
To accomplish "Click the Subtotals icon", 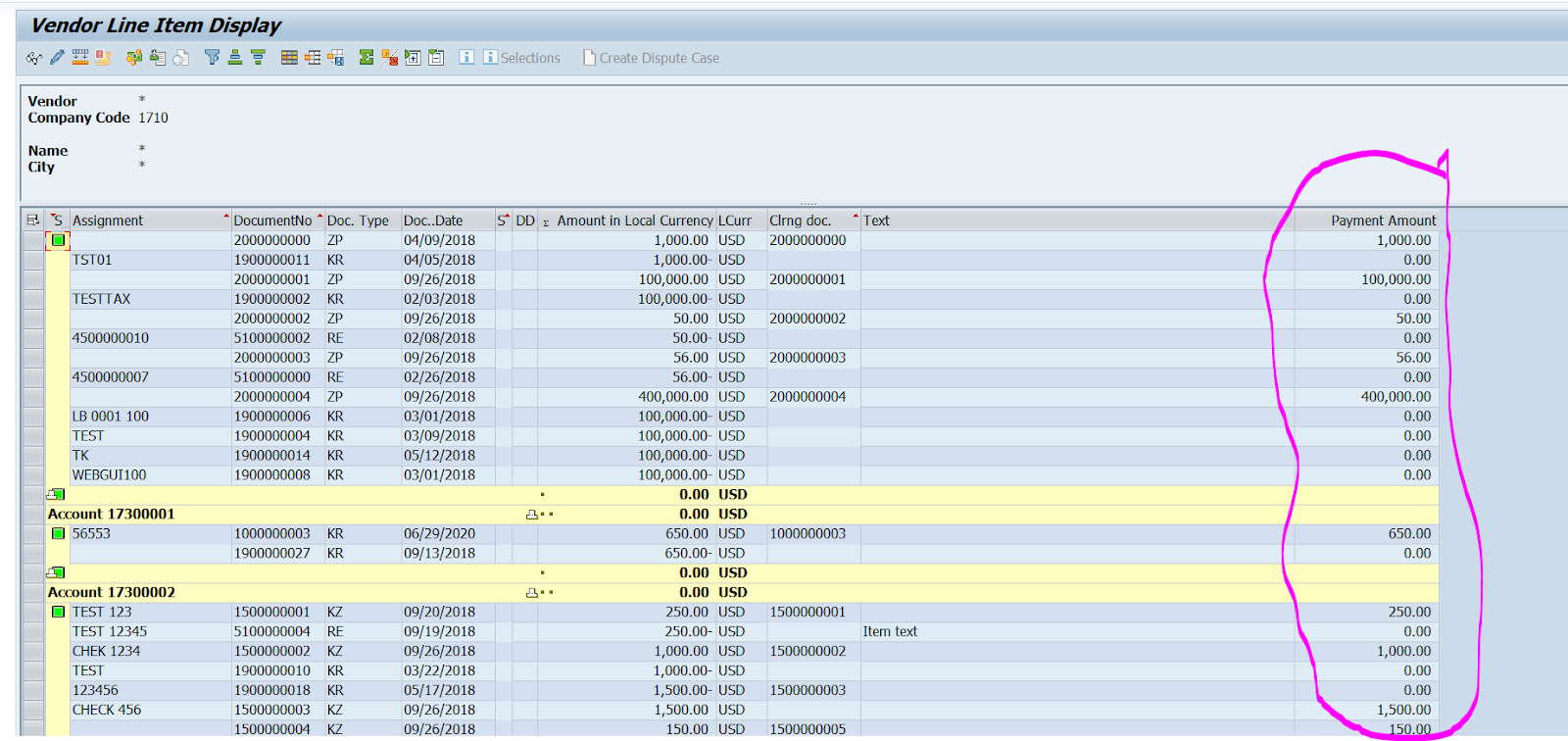I will point(389,58).
